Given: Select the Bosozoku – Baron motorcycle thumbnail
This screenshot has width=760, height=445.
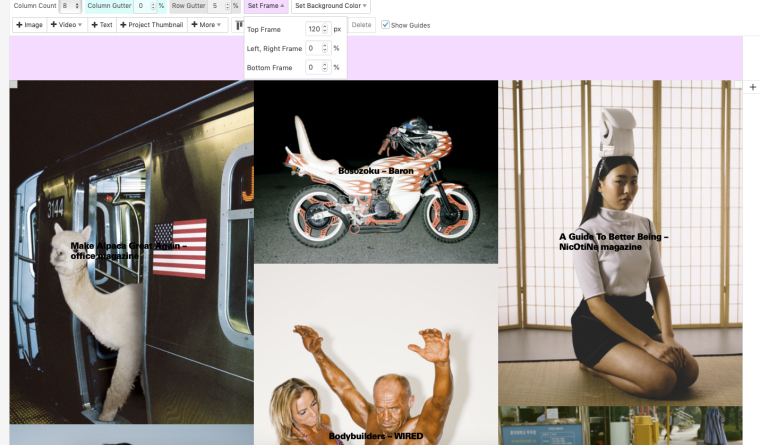Looking at the screenshot, I should (376, 171).
